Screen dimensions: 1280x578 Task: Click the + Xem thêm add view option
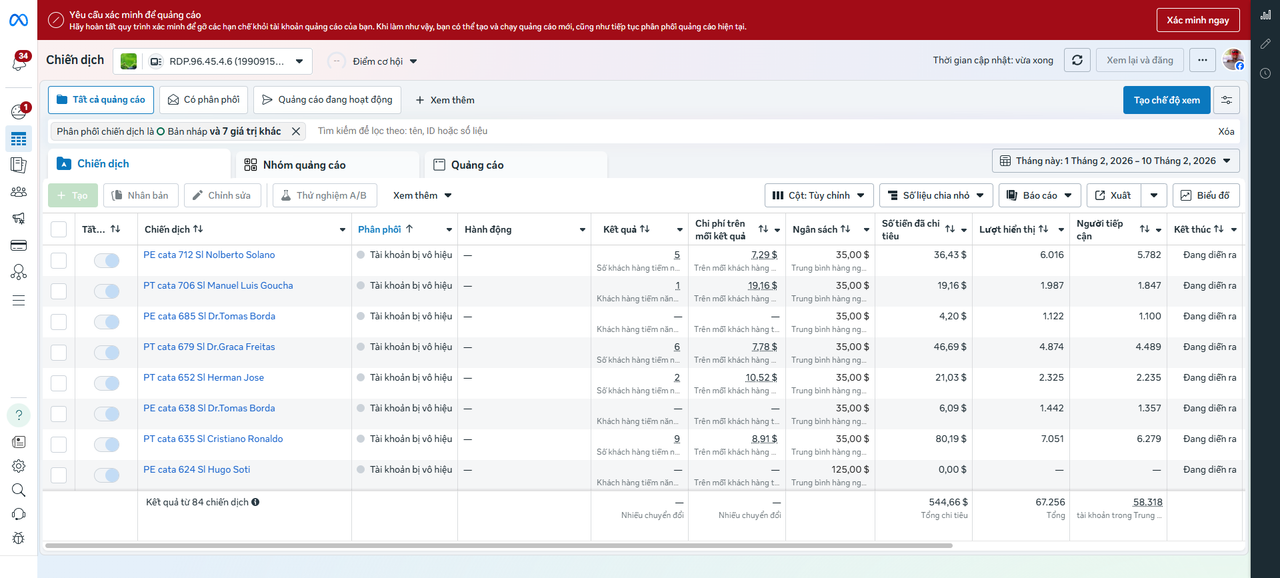coord(445,100)
